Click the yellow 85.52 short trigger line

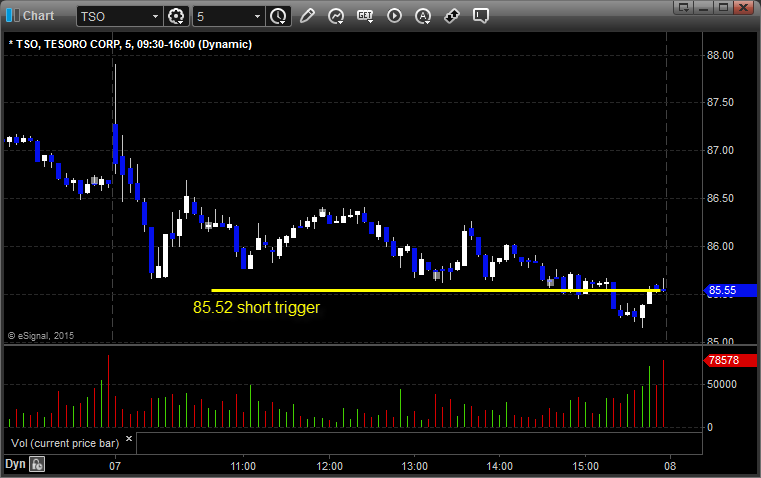pos(436,291)
